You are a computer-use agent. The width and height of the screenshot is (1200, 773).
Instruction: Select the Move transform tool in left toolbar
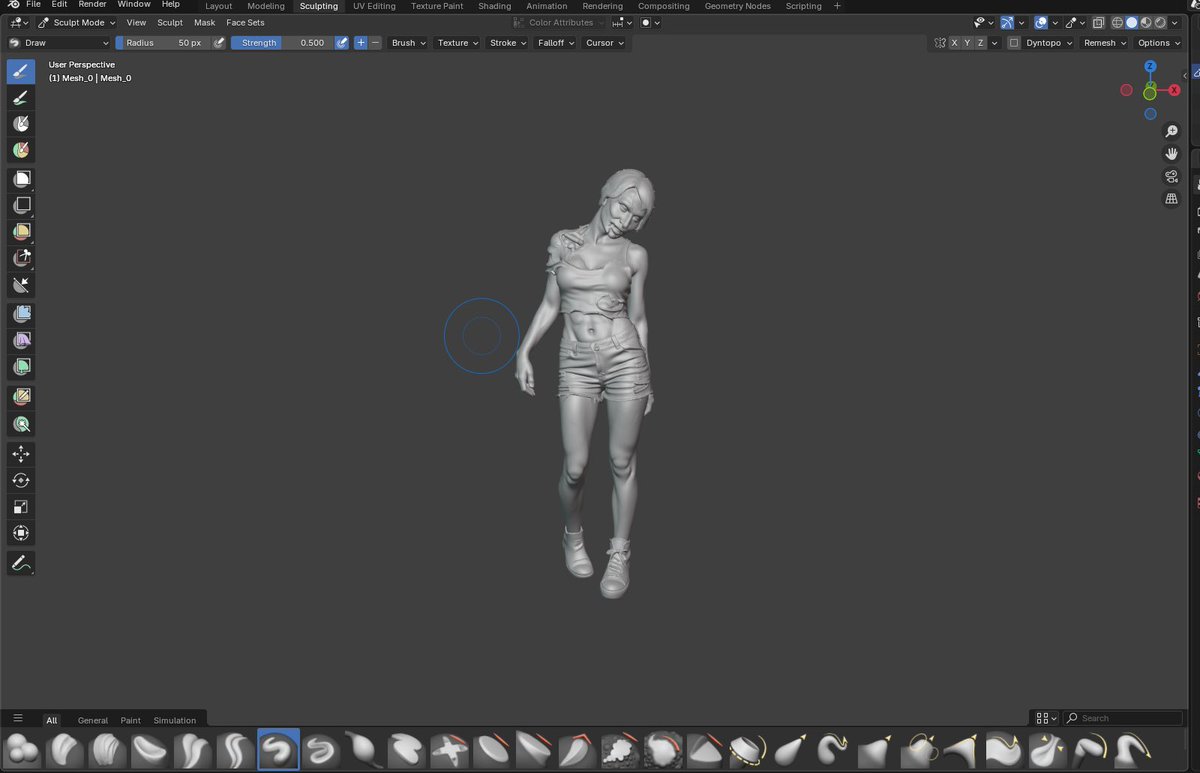click(x=21, y=454)
